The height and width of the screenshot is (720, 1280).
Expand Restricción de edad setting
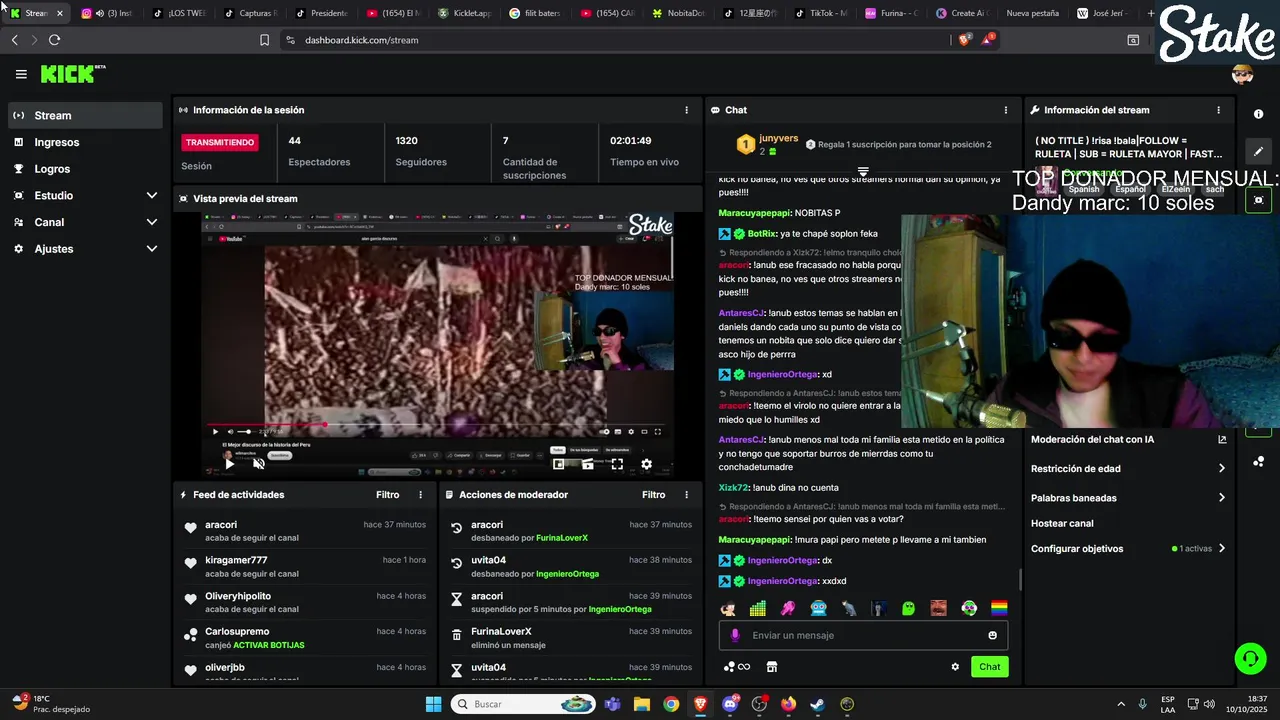1128,468
